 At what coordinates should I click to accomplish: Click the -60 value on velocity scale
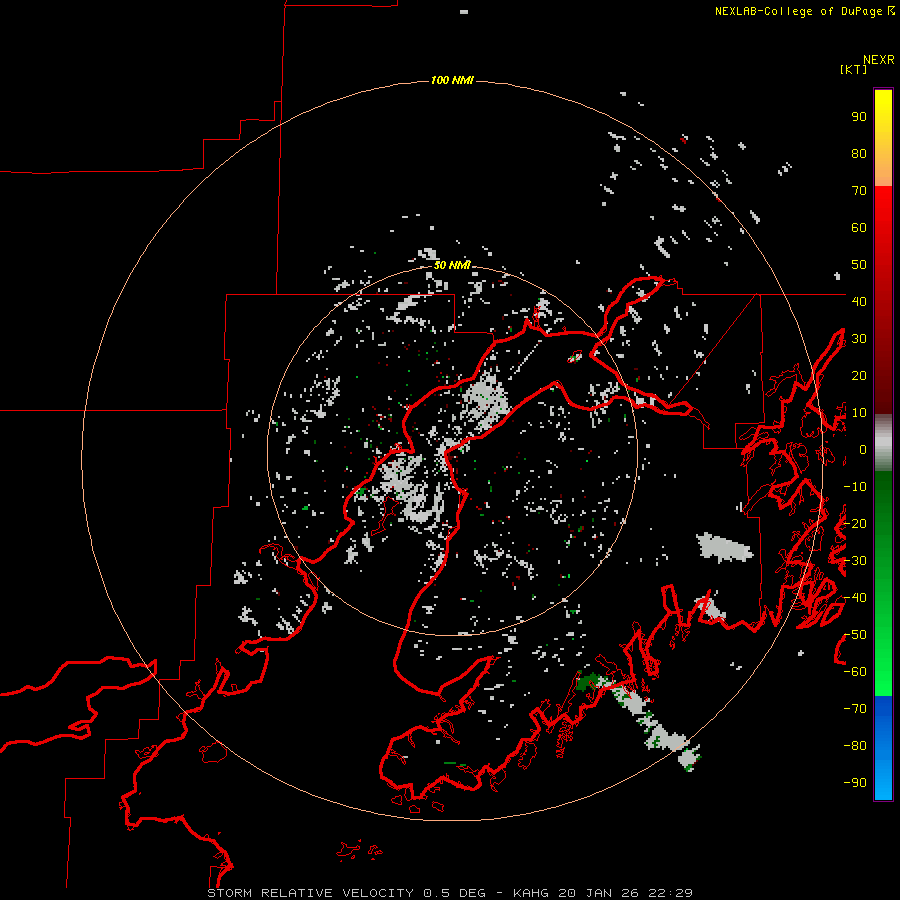(855, 672)
